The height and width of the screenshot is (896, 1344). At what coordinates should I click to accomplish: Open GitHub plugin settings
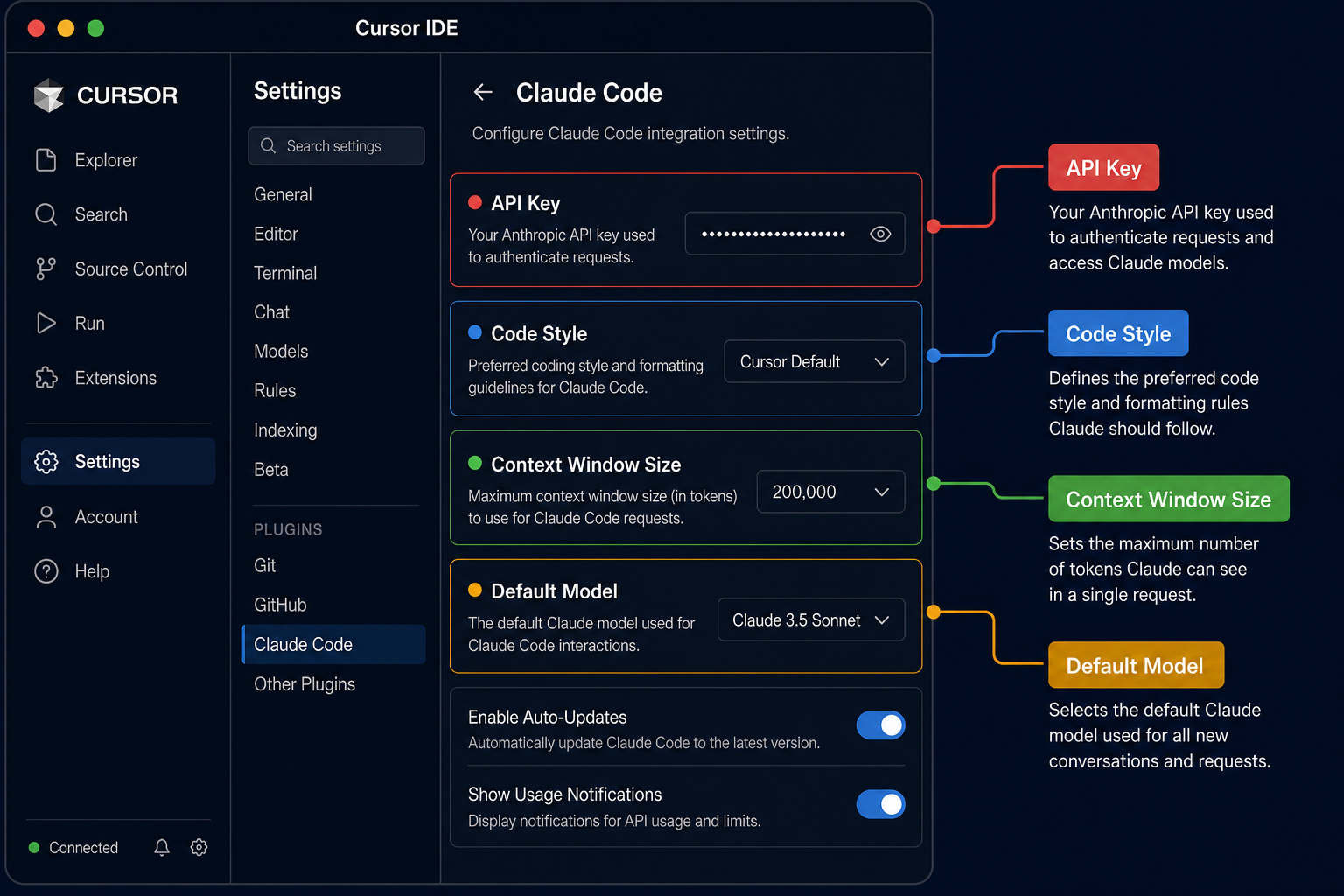pos(280,605)
